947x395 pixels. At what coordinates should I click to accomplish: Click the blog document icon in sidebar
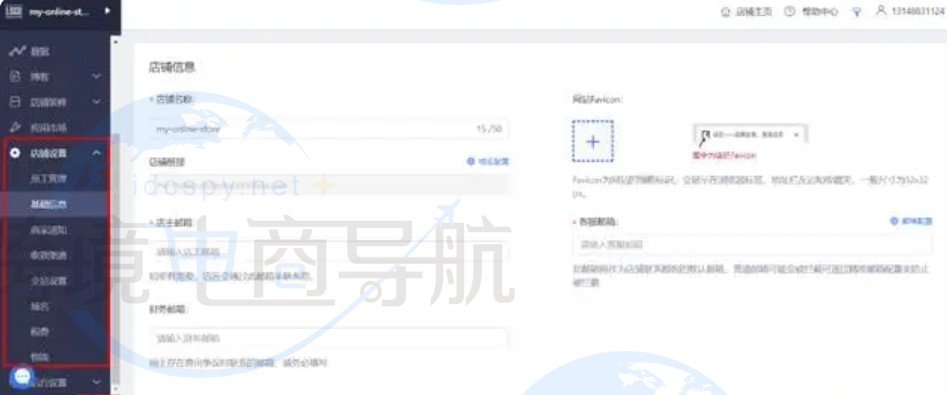16,77
